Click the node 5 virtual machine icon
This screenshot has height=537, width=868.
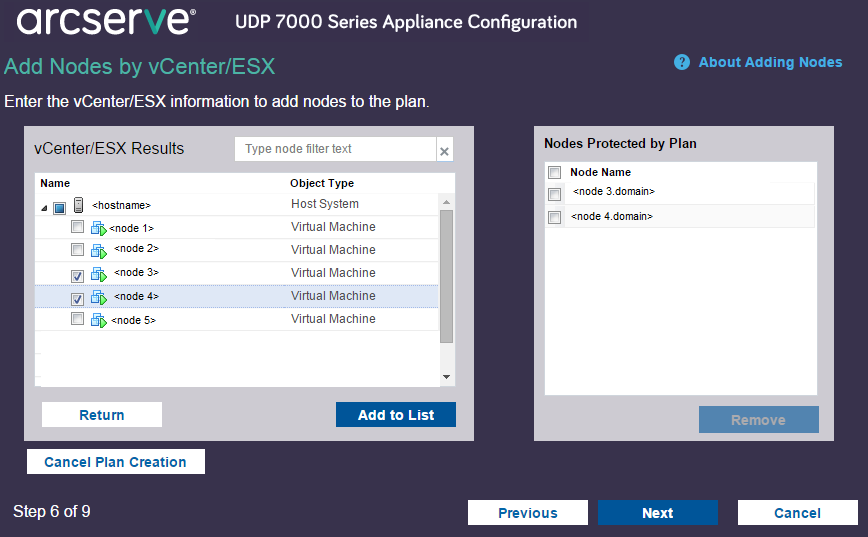tap(99, 320)
